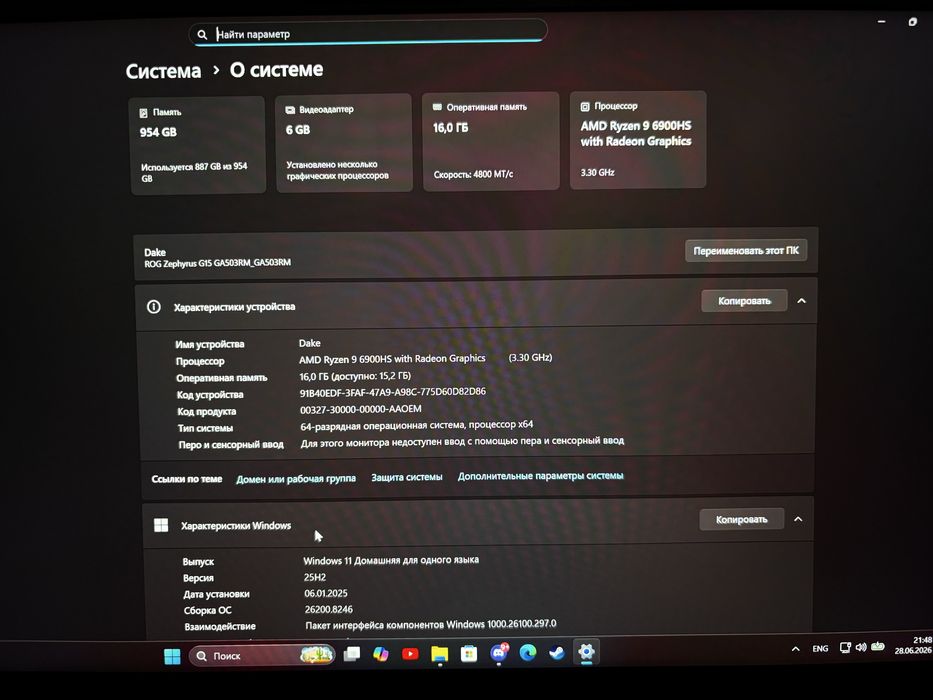
Task: Show hidden tray icons chevron
Action: pos(796,649)
